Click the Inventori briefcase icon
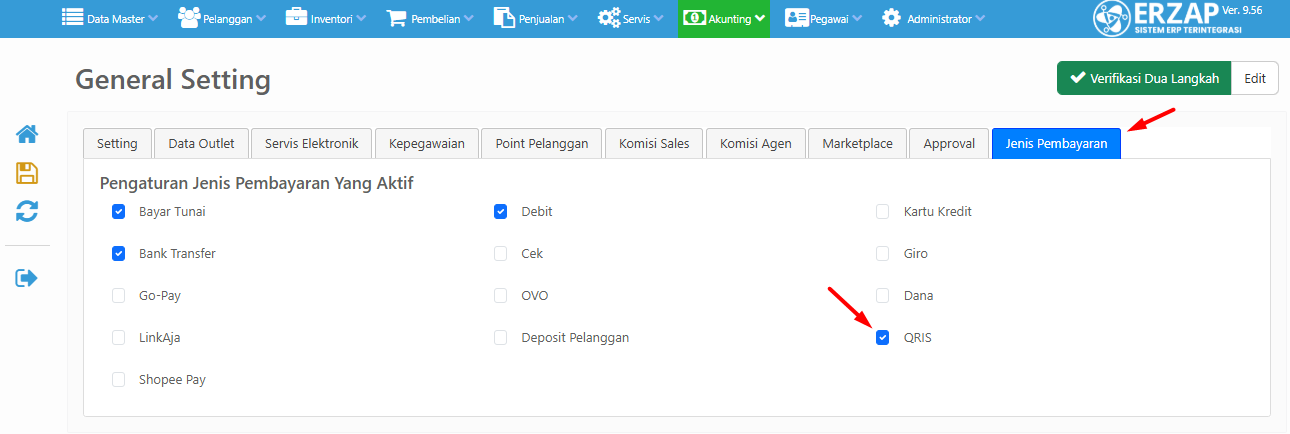The height and width of the screenshot is (434, 1290). (x=297, y=18)
